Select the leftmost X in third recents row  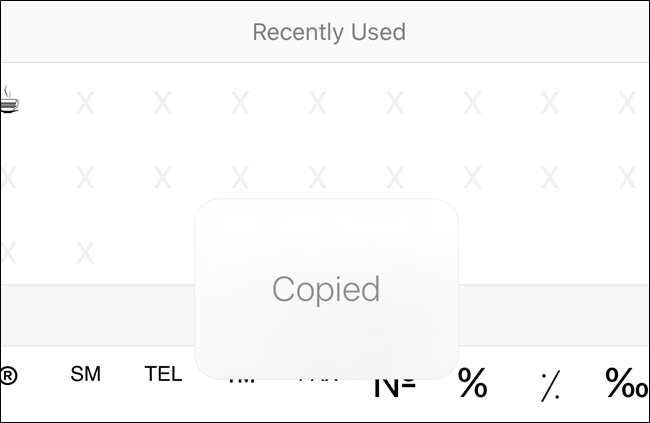[8, 253]
